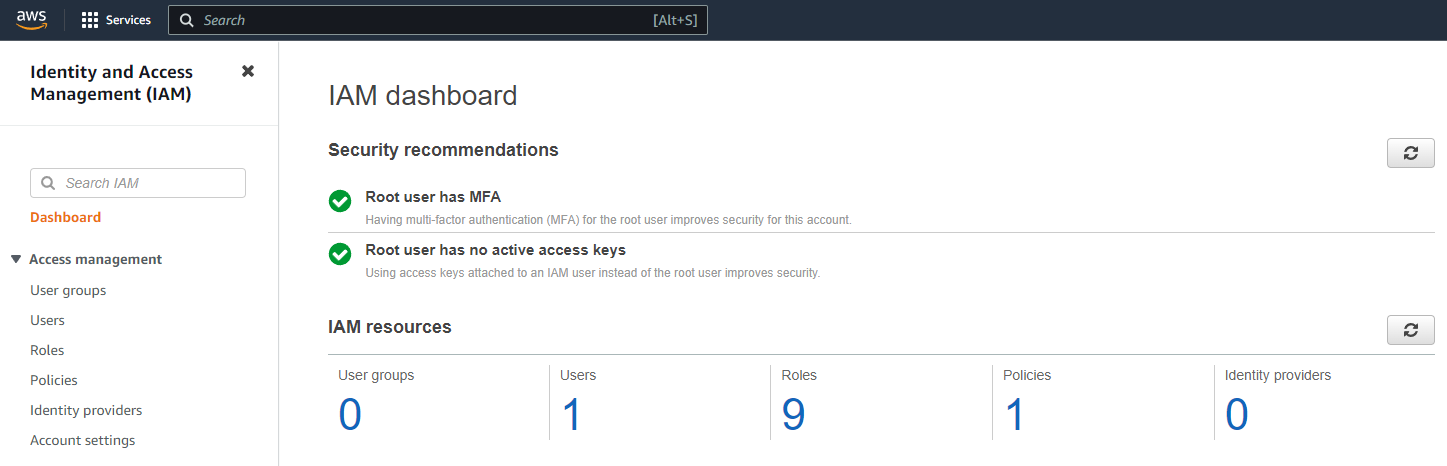Click the MFA description text line

pos(608,220)
